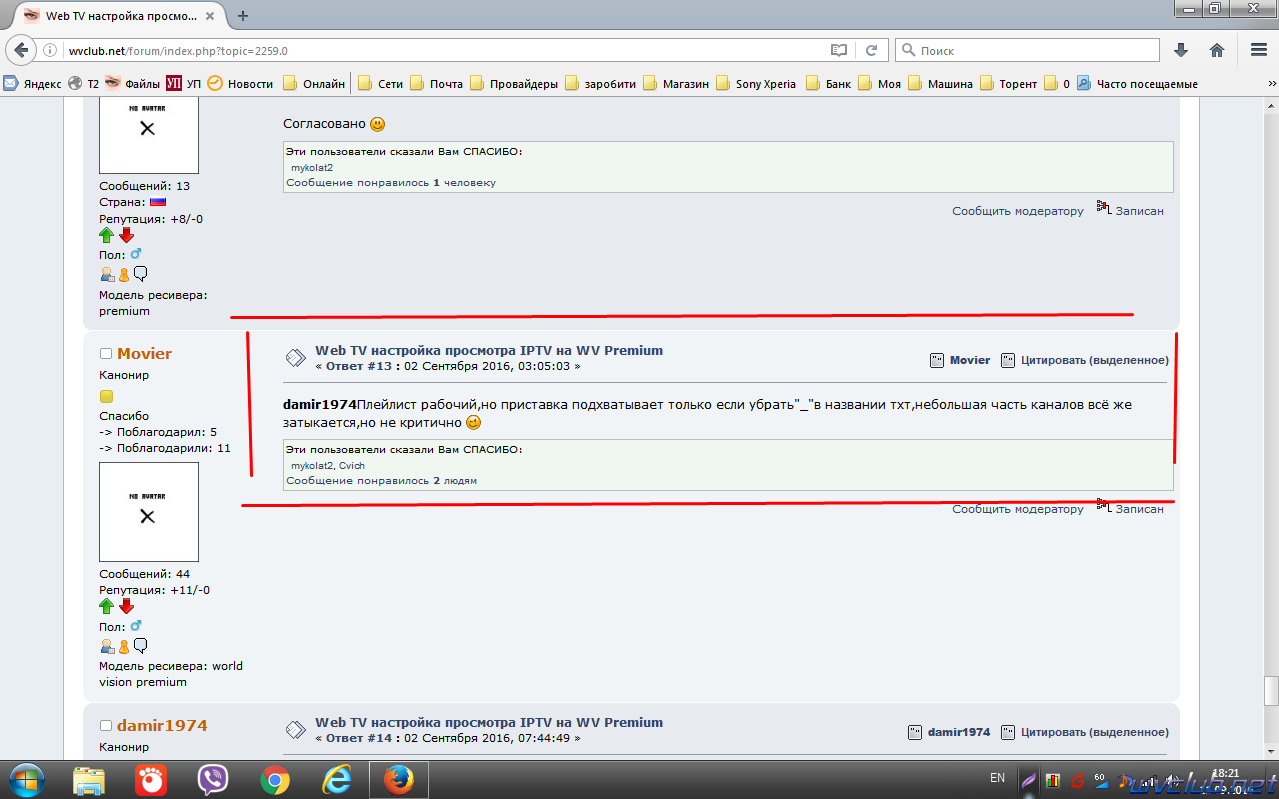Click the message icon beside Ответ #13 title
Viewport: 1279px width, 799px height.
[295, 358]
